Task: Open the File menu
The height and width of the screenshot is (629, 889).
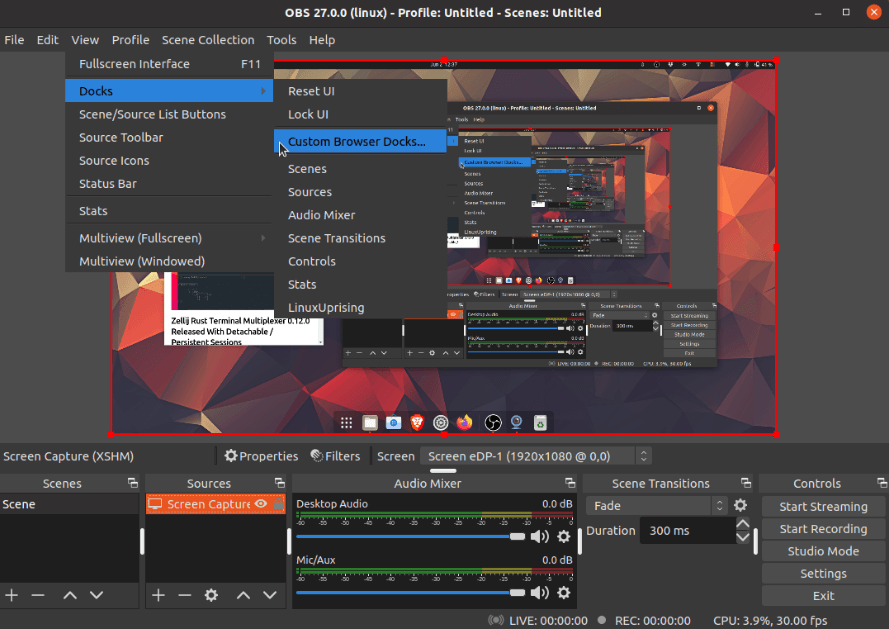Action: click(14, 40)
